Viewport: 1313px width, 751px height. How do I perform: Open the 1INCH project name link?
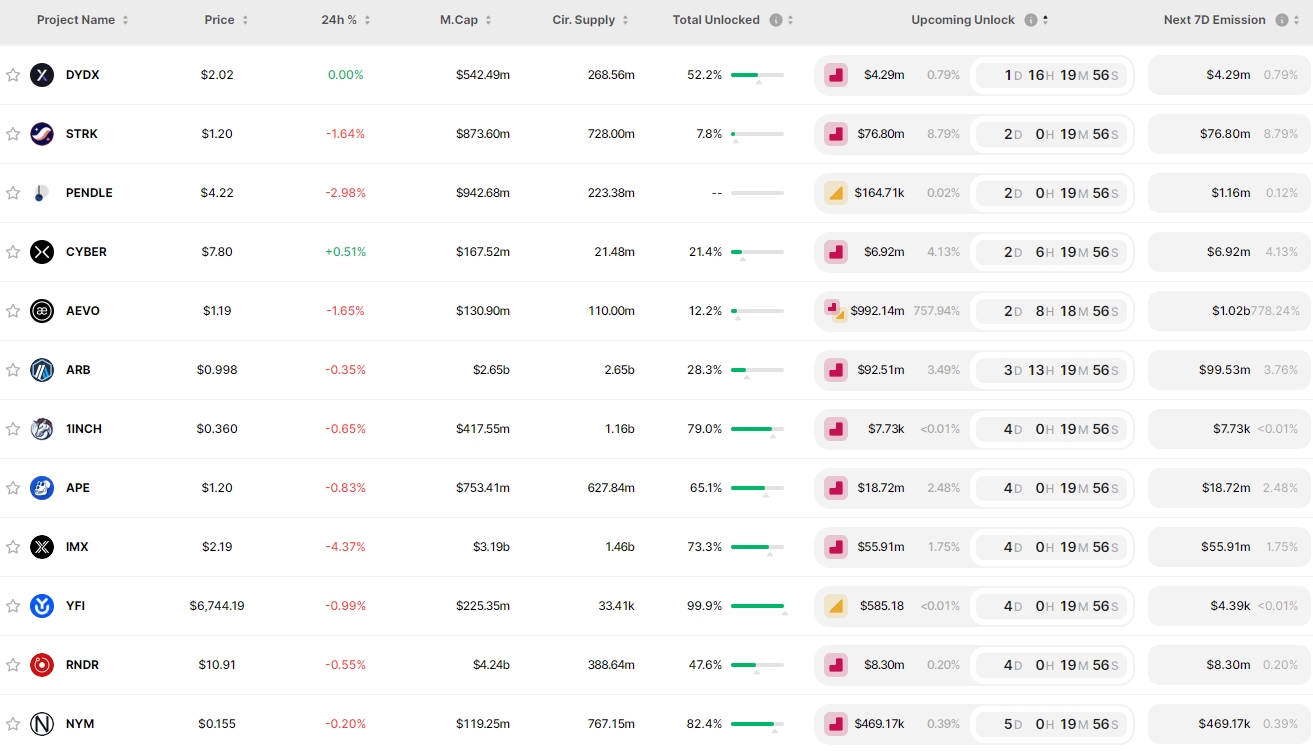click(84, 429)
